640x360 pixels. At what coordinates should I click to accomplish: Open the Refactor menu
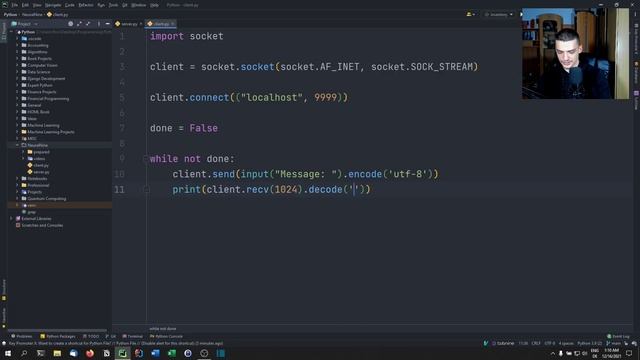[x=86, y=5]
